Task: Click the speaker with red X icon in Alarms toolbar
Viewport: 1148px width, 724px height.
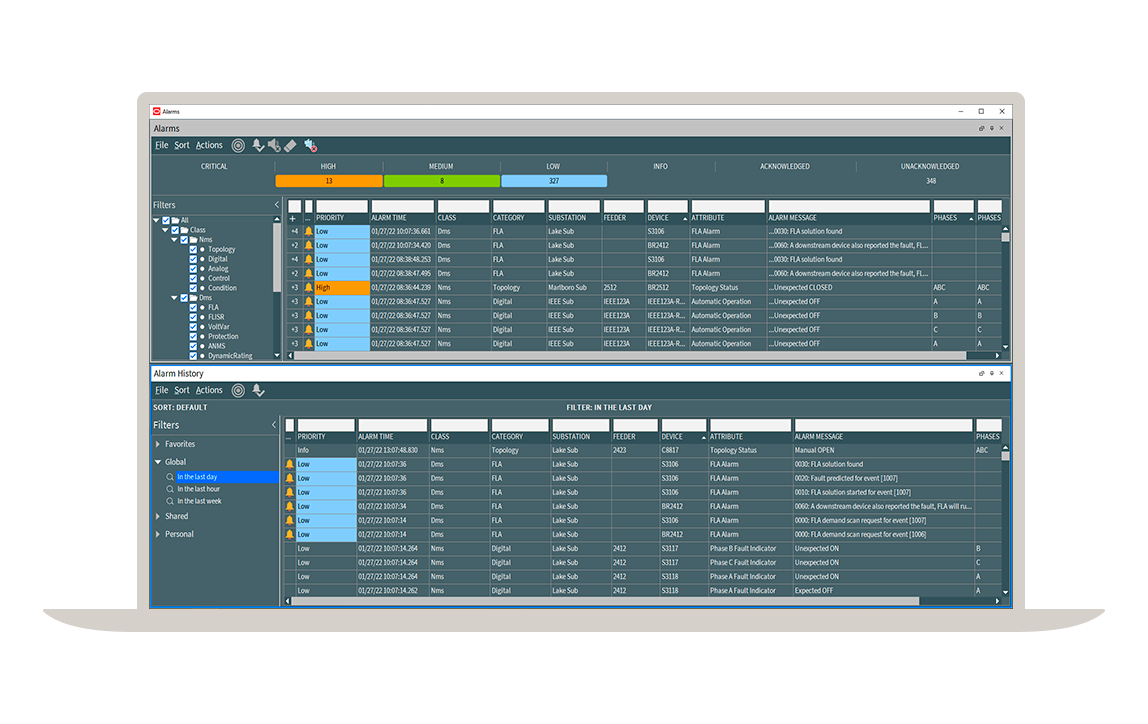Action: [310, 146]
